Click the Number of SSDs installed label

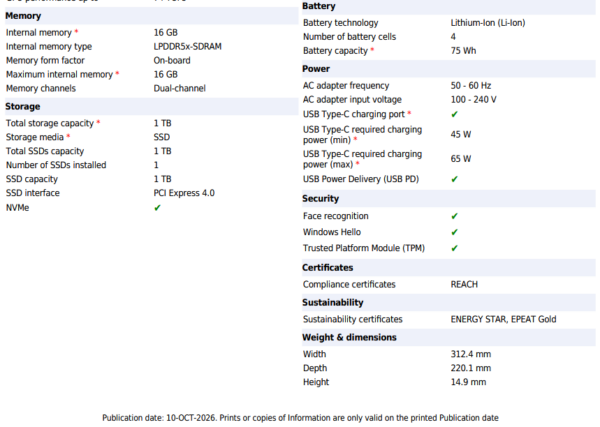[56, 165]
